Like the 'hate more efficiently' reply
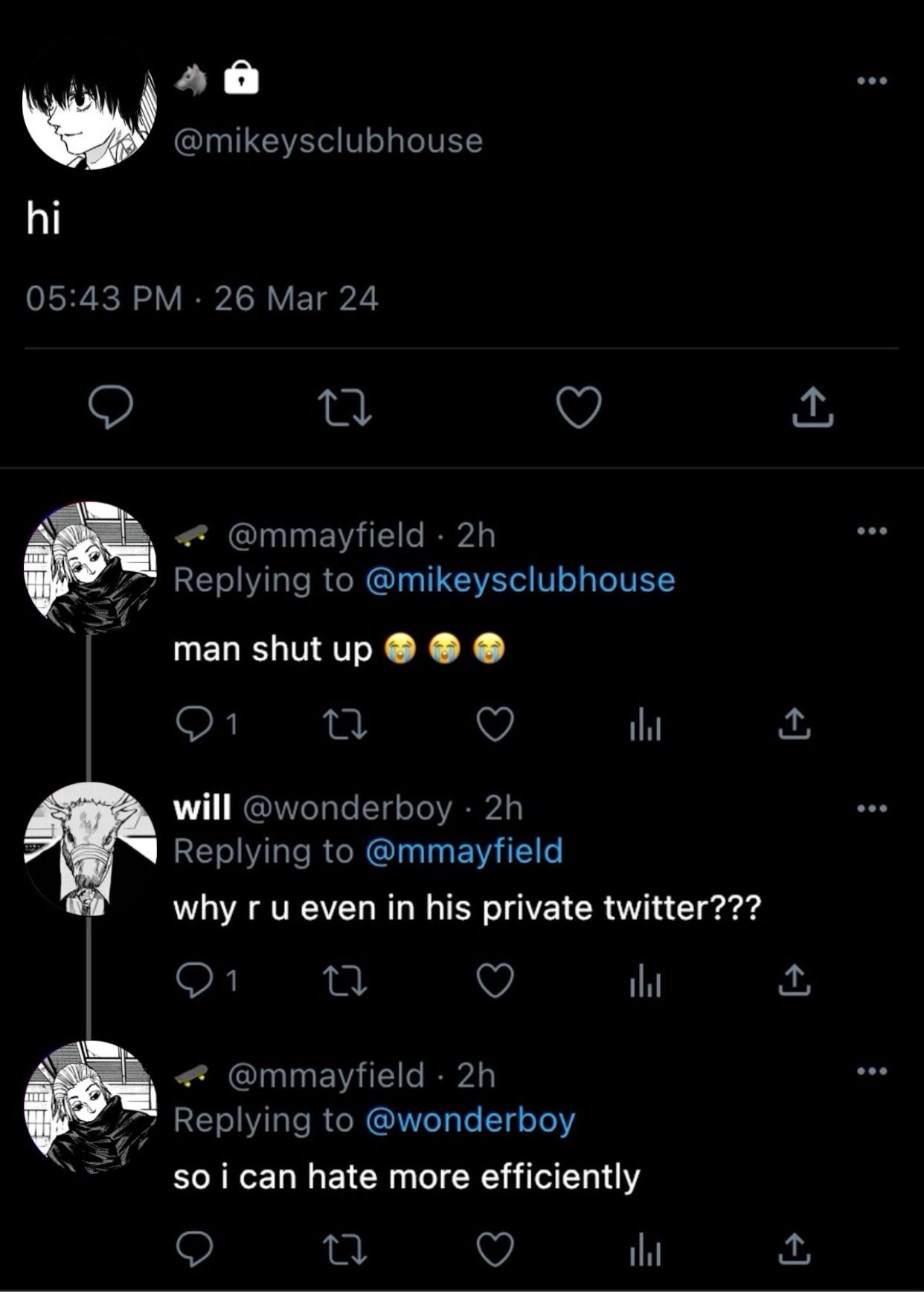The width and height of the screenshot is (924, 1292). (495, 1249)
